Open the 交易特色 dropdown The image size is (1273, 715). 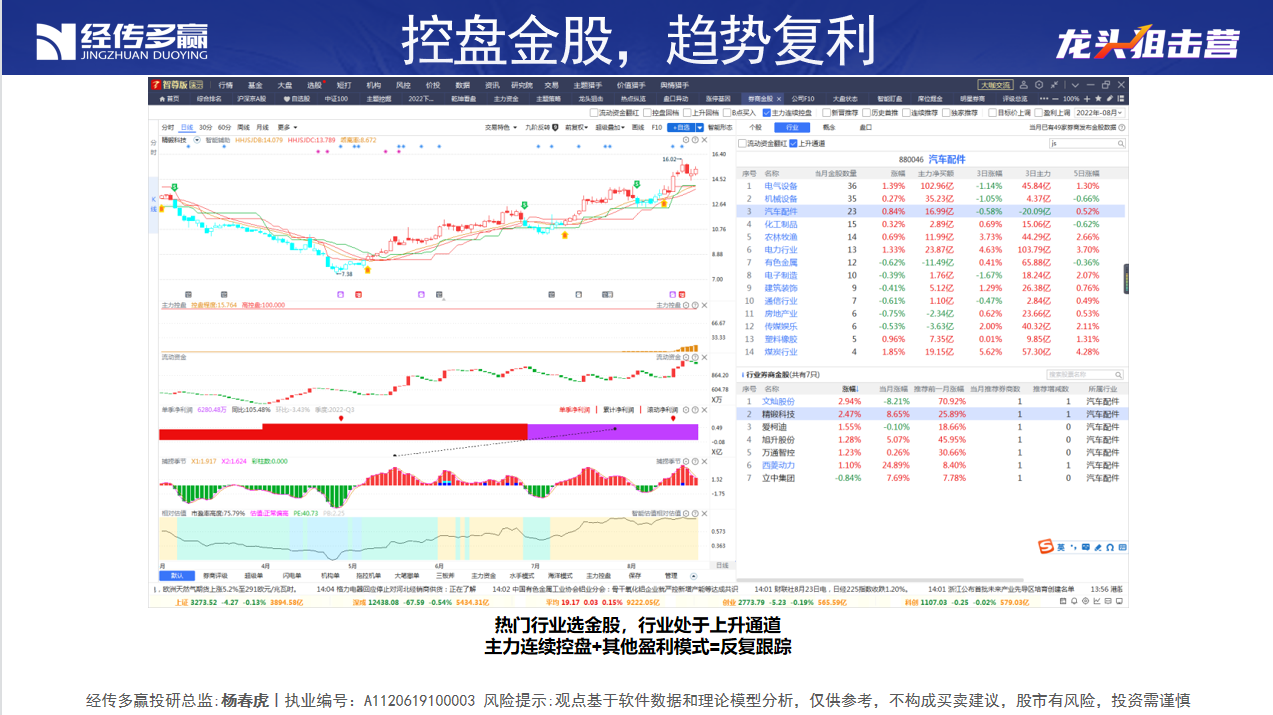click(502, 128)
